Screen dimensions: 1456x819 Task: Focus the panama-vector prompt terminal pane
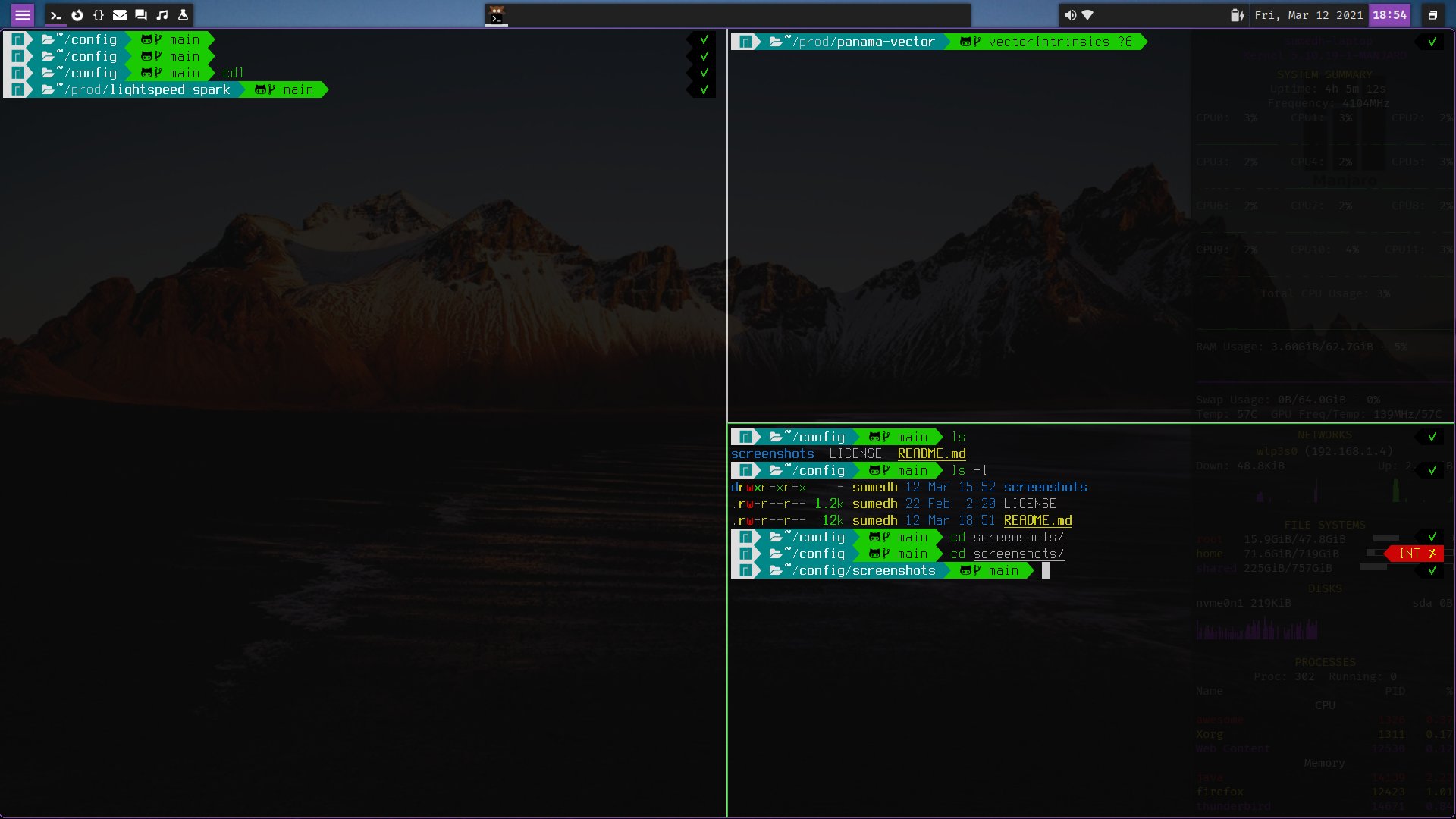coord(955,227)
